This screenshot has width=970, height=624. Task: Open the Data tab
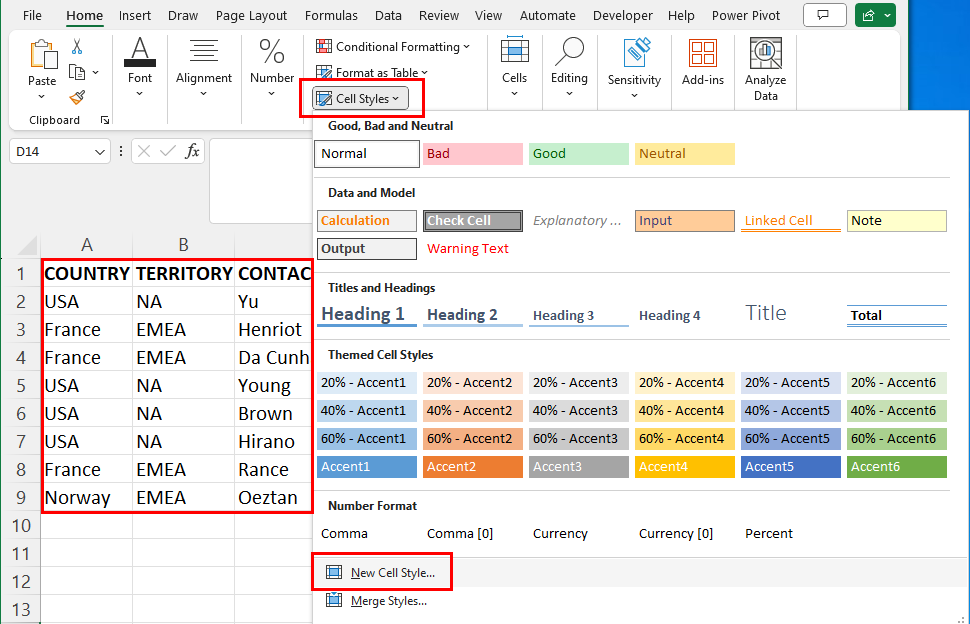coord(388,15)
